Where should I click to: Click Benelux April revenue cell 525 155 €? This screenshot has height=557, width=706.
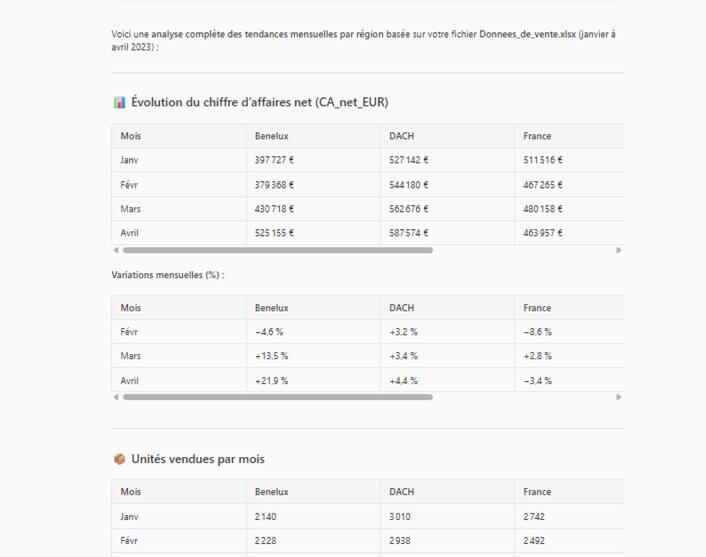pos(275,233)
